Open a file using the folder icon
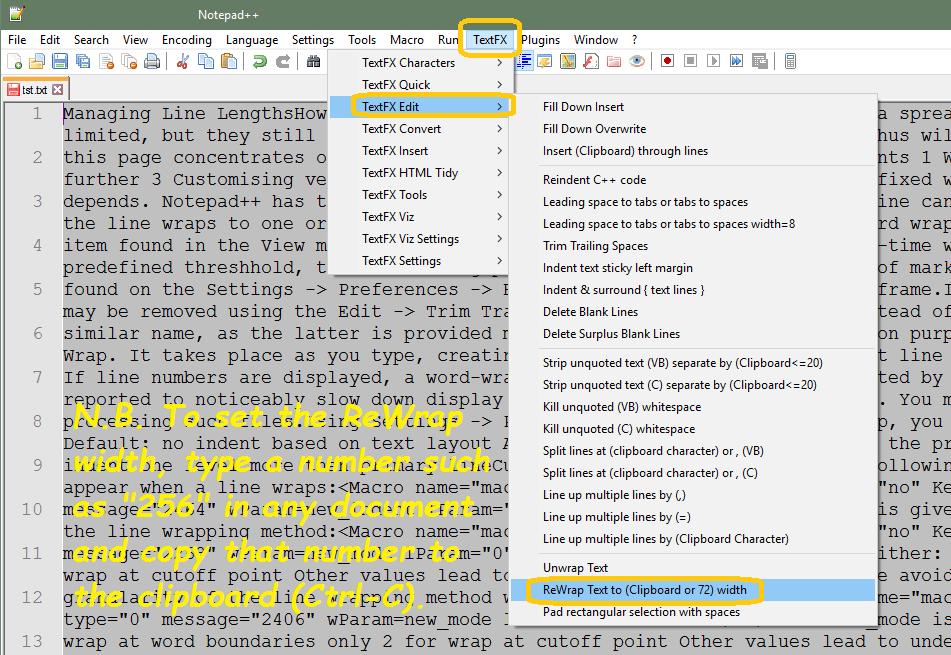This screenshot has width=951, height=655. [x=37, y=61]
